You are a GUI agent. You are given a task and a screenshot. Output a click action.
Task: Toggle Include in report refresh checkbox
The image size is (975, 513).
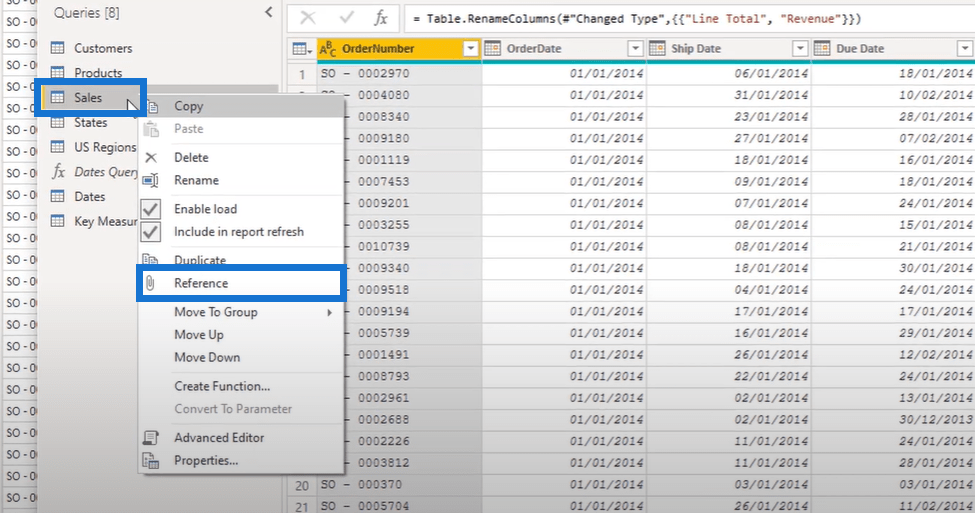tap(150, 232)
